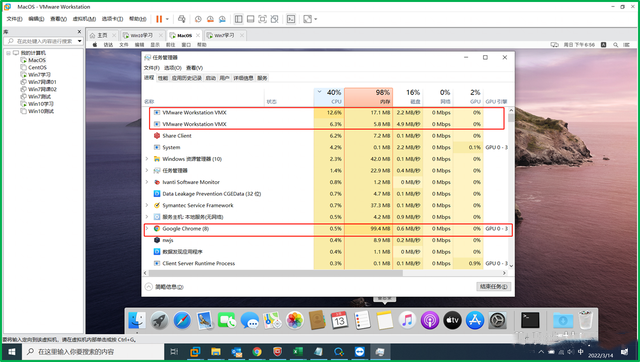This screenshot has width=640, height=362.
Task: Toggle the thumbnail bar view icon
Action: coord(251,19)
